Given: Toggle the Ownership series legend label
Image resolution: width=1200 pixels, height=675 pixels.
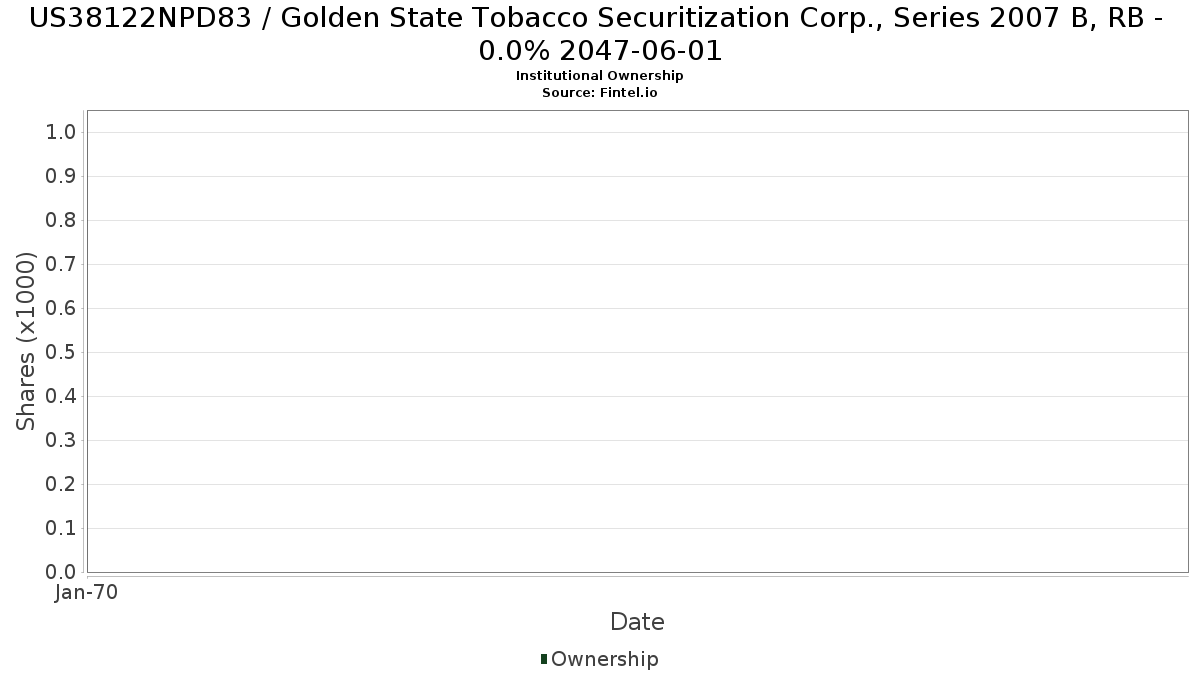Looking at the screenshot, I should point(604,659).
